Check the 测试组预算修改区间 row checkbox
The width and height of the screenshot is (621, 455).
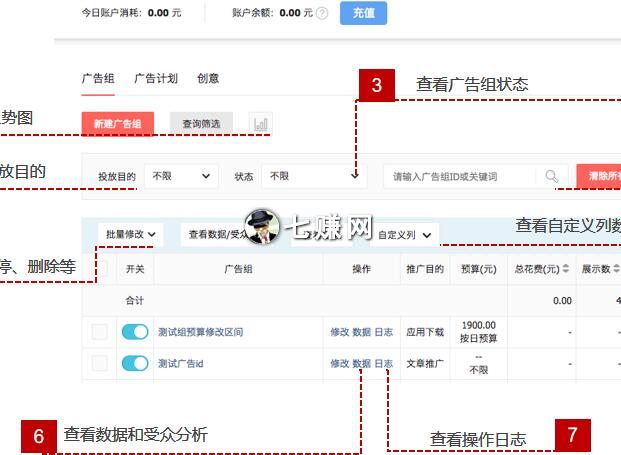click(99, 332)
